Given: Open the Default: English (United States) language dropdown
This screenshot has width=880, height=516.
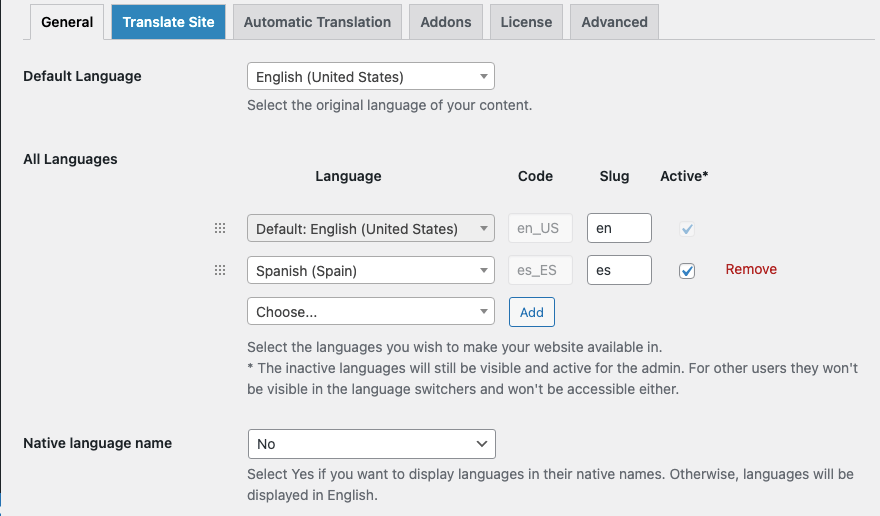Looking at the screenshot, I should click(370, 229).
